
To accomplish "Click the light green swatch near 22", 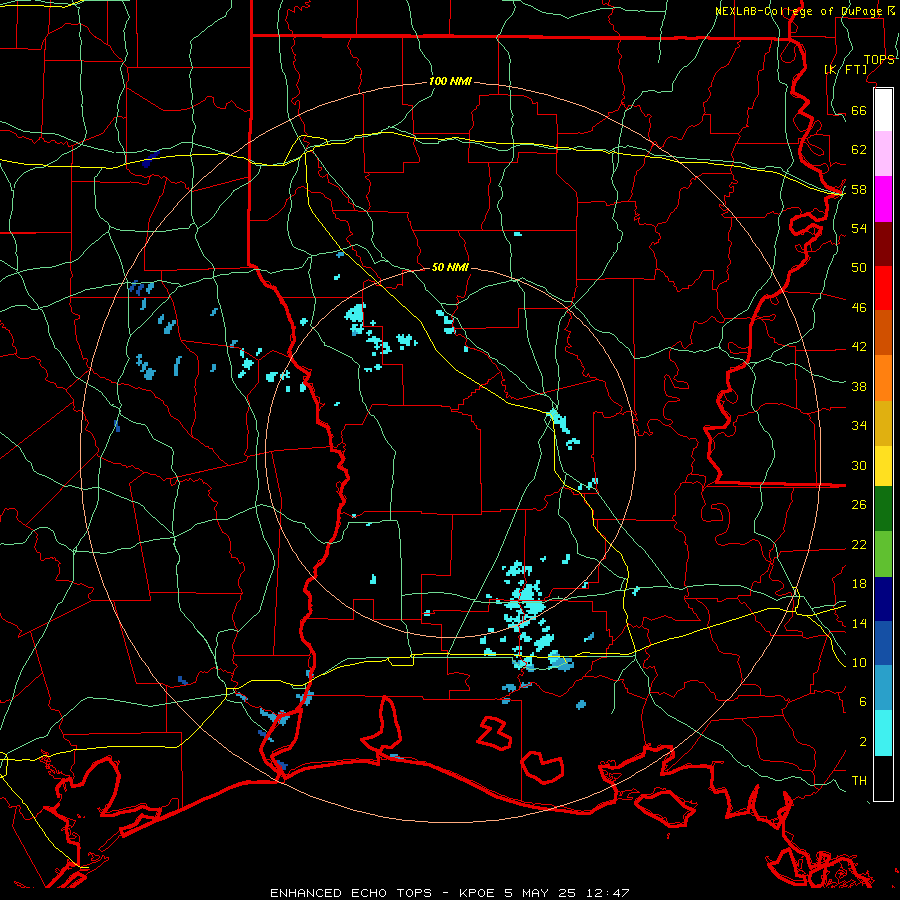I will [x=883, y=553].
